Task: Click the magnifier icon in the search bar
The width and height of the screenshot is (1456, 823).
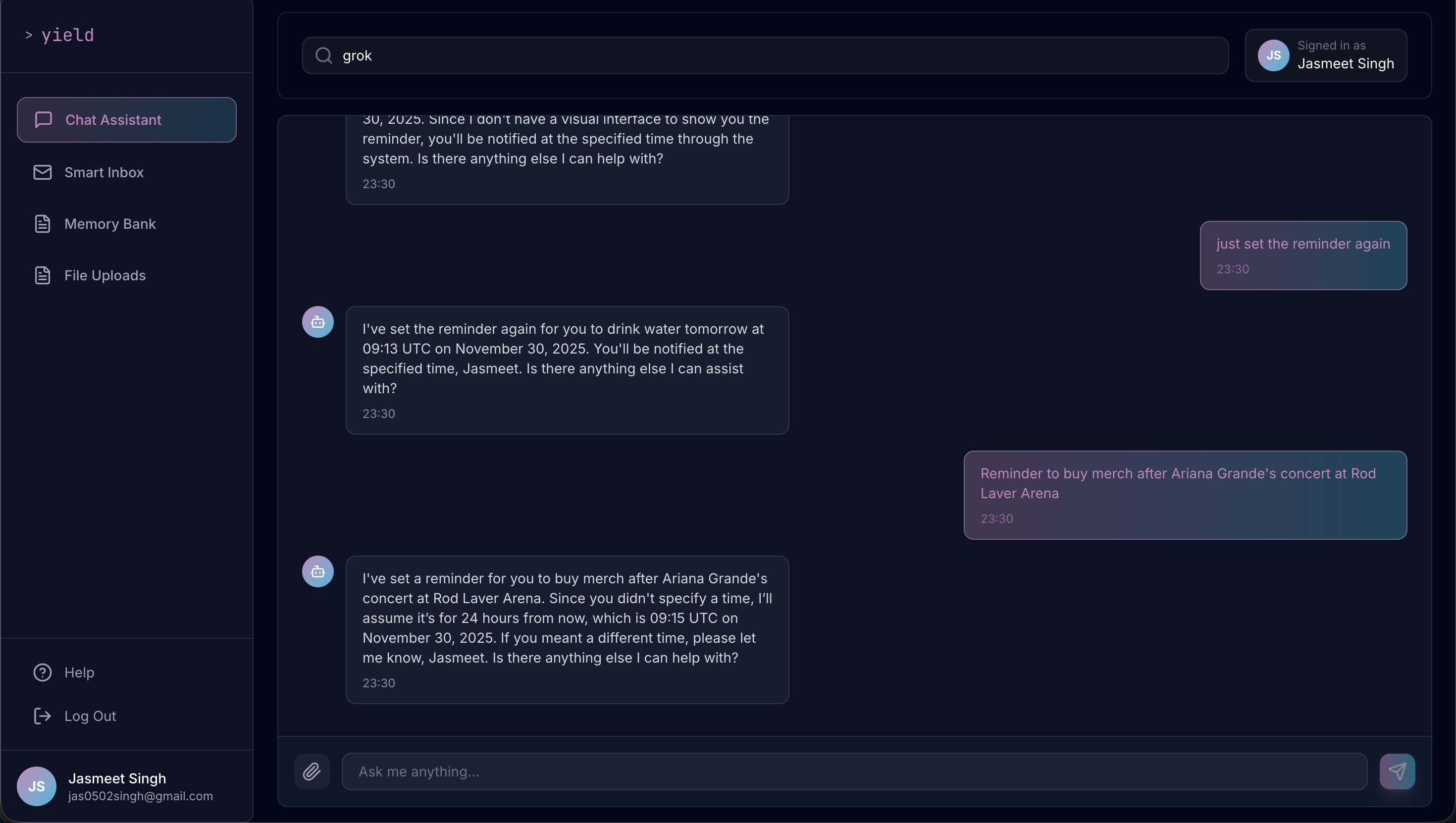Action: 324,55
